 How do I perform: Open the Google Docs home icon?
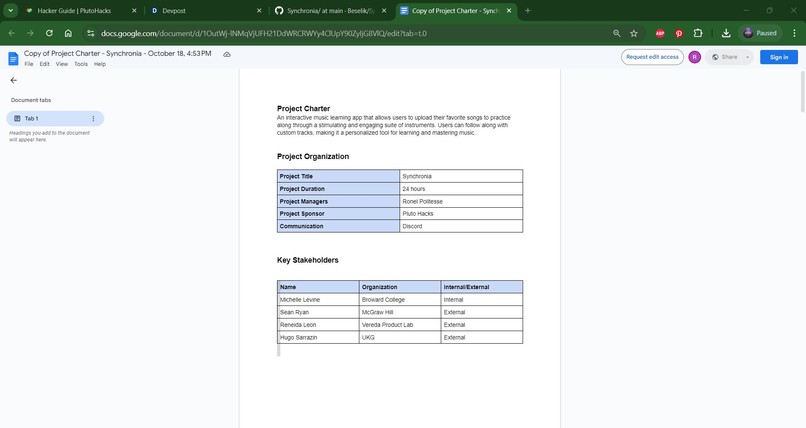[13, 59]
